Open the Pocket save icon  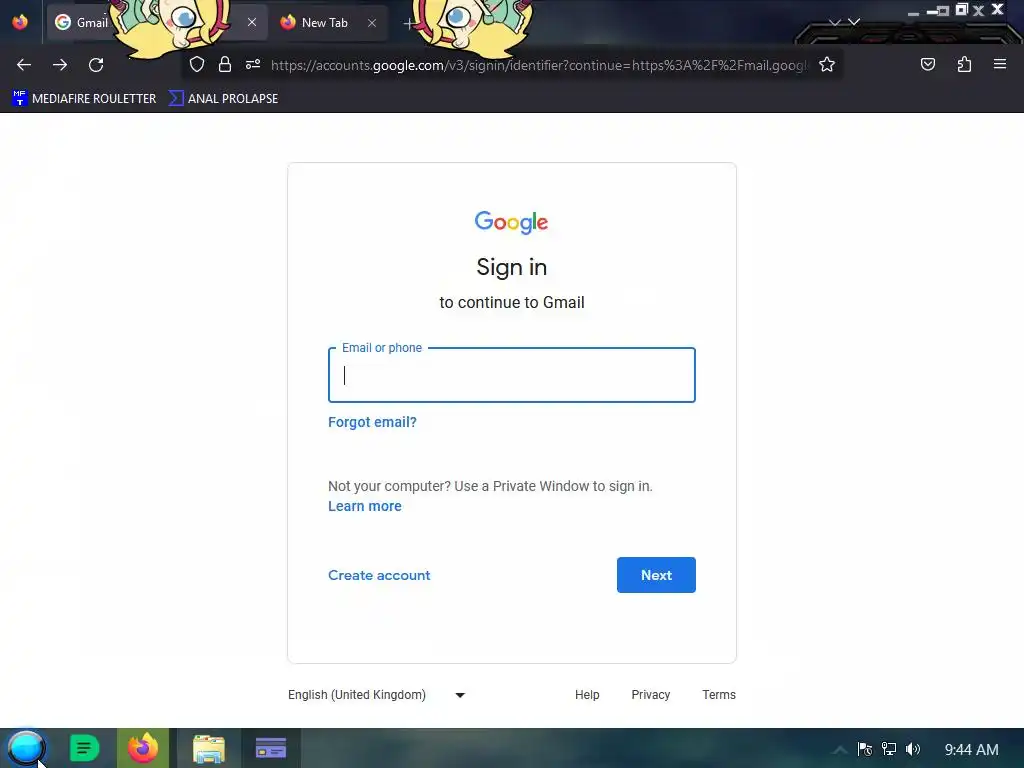tap(928, 64)
